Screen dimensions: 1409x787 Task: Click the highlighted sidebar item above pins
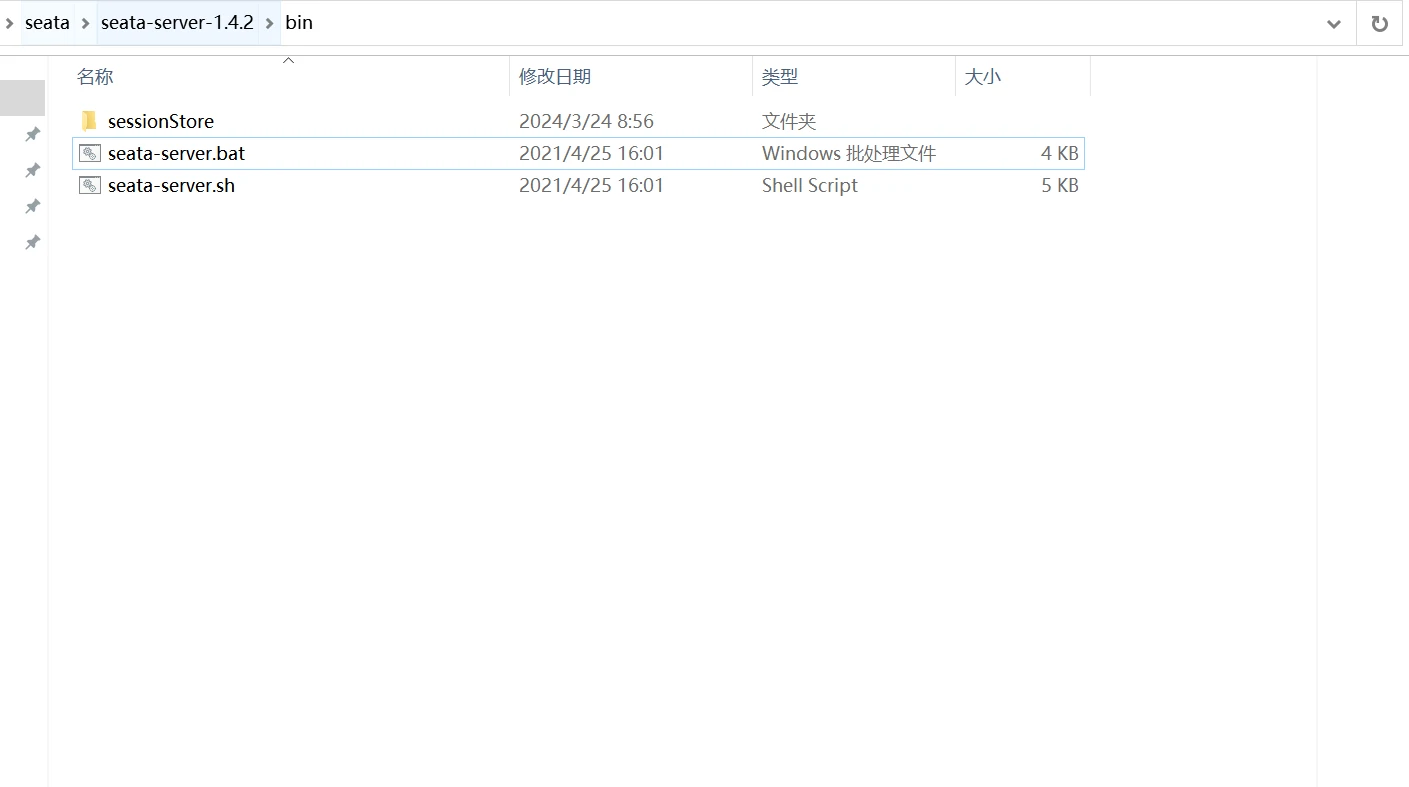22,98
